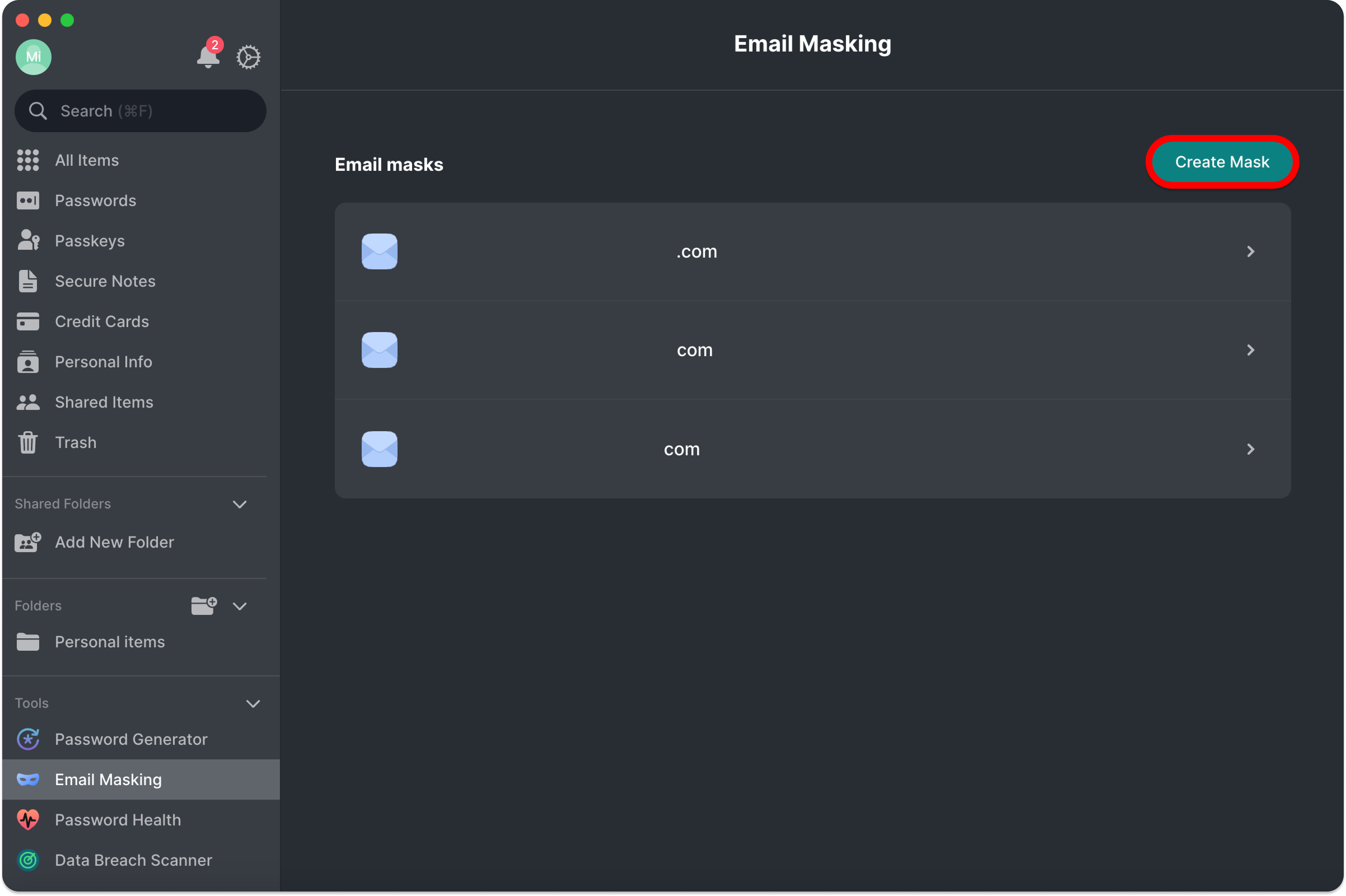The image size is (1346, 896).
Task: Open the Credit Cards section
Action: [102, 321]
